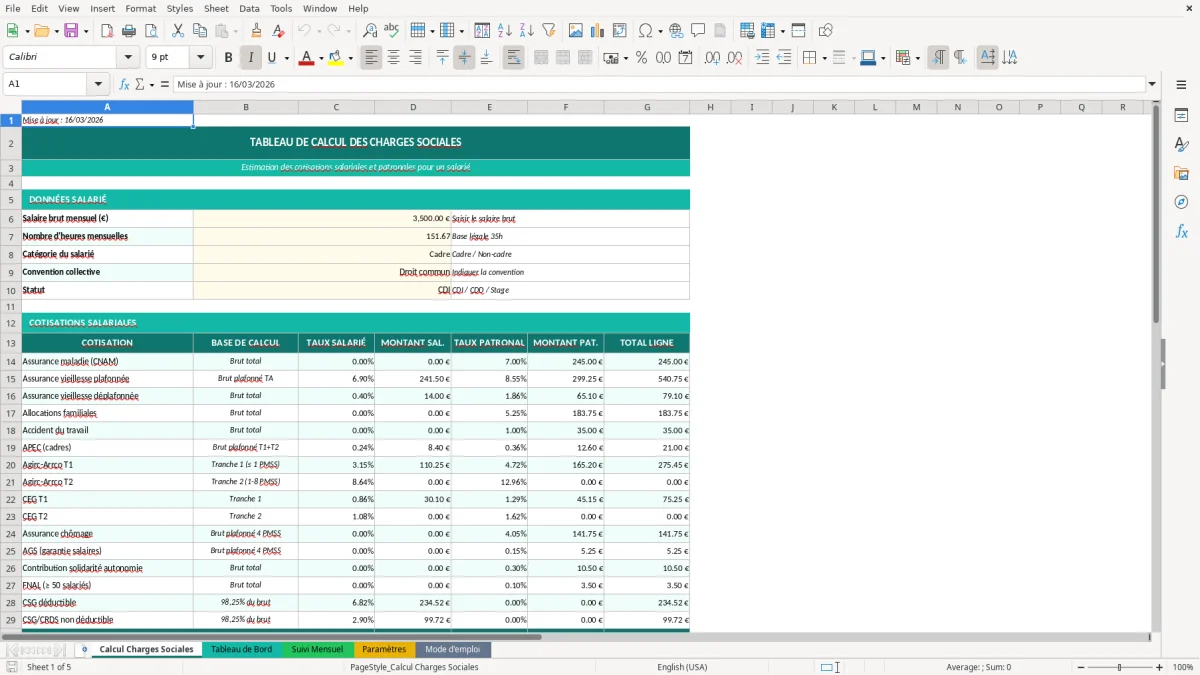This screenshot has height=675, width=1200.
Task: Open the Font Name dropdown
Action: (127, 58)
